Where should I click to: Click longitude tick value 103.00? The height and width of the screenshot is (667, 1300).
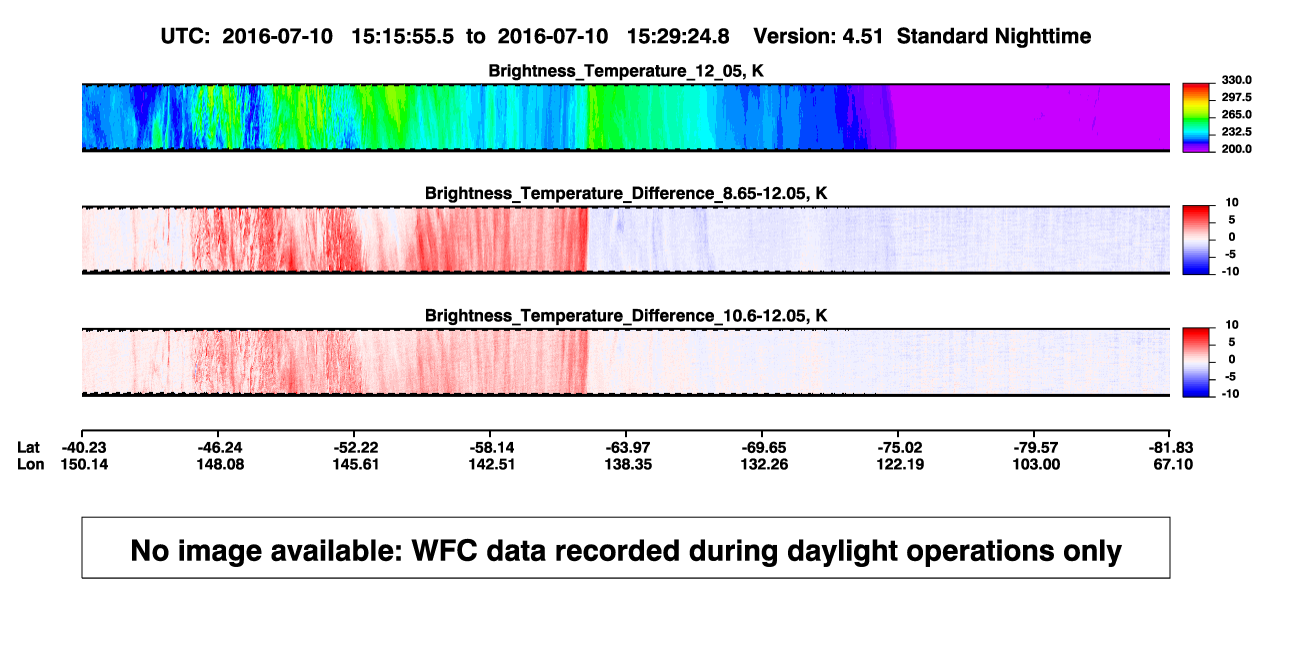pos(1035,464)
